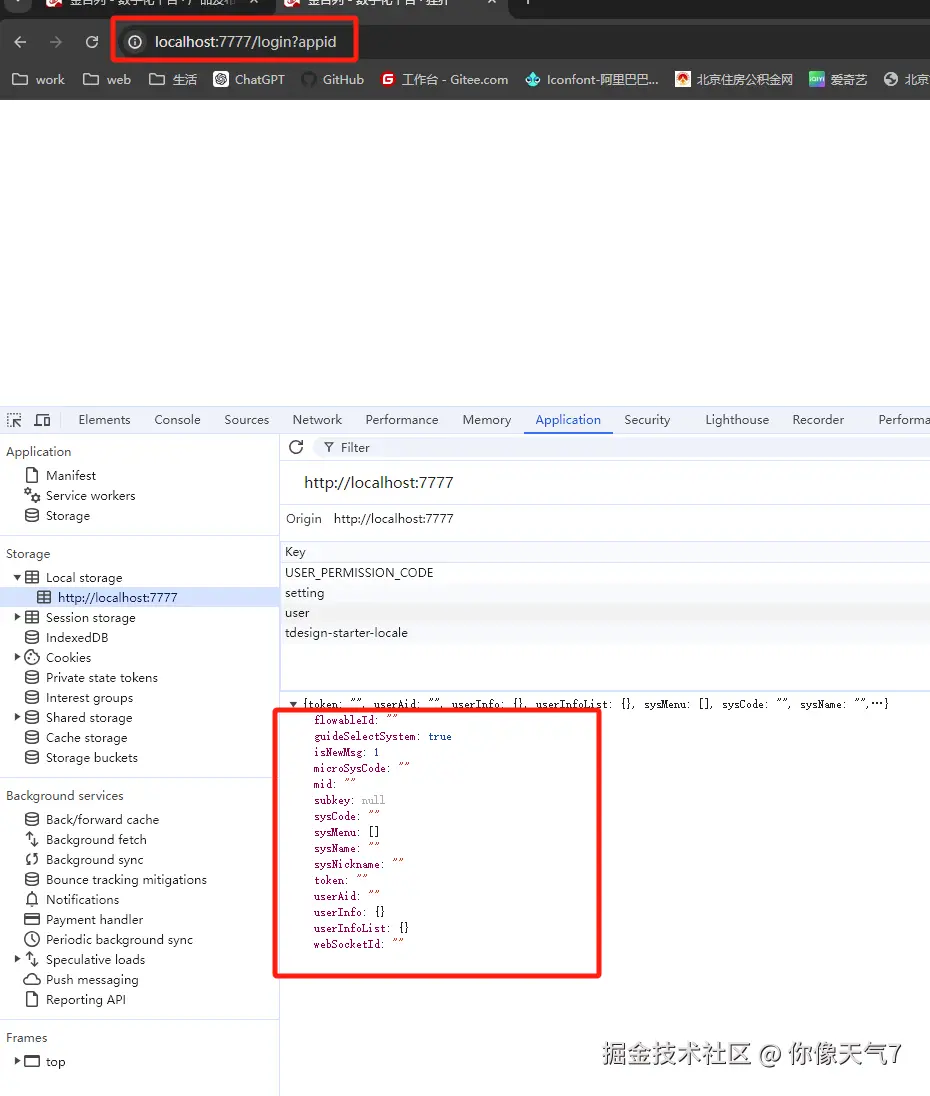The height and width of the screenshot is (1096, 930).
Task: Open the 北京住房公积金网 bookmark
Action: [x=734, y=80]
